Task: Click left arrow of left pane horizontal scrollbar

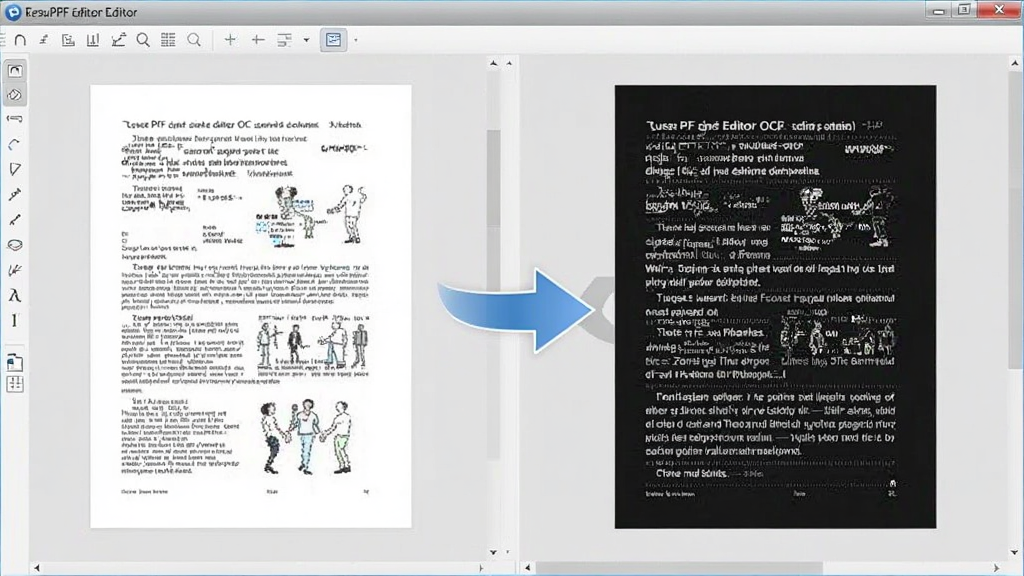Action: [x=37, y=568]
